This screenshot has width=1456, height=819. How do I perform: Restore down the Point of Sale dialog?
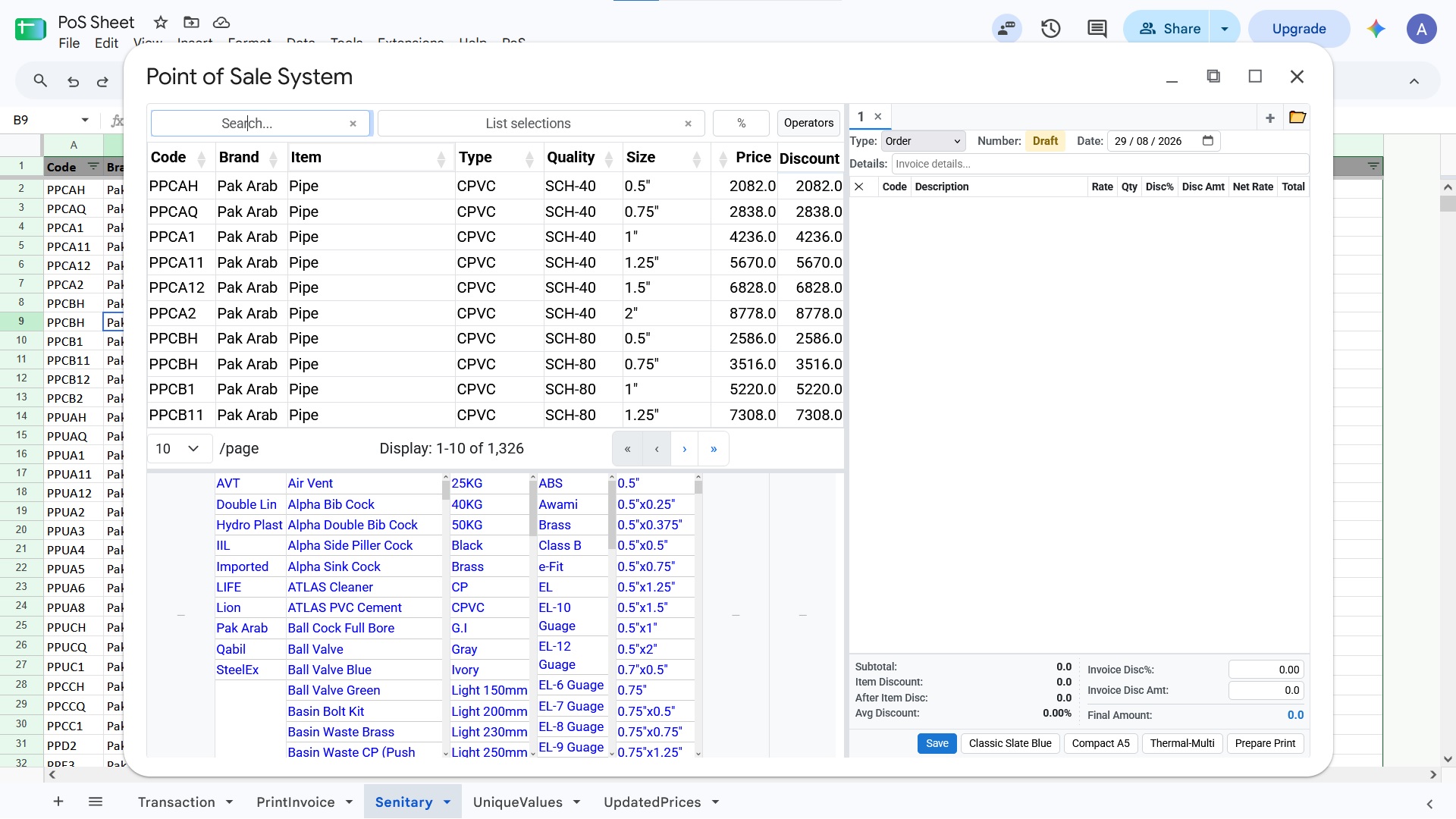click(x=1213, y=76)
